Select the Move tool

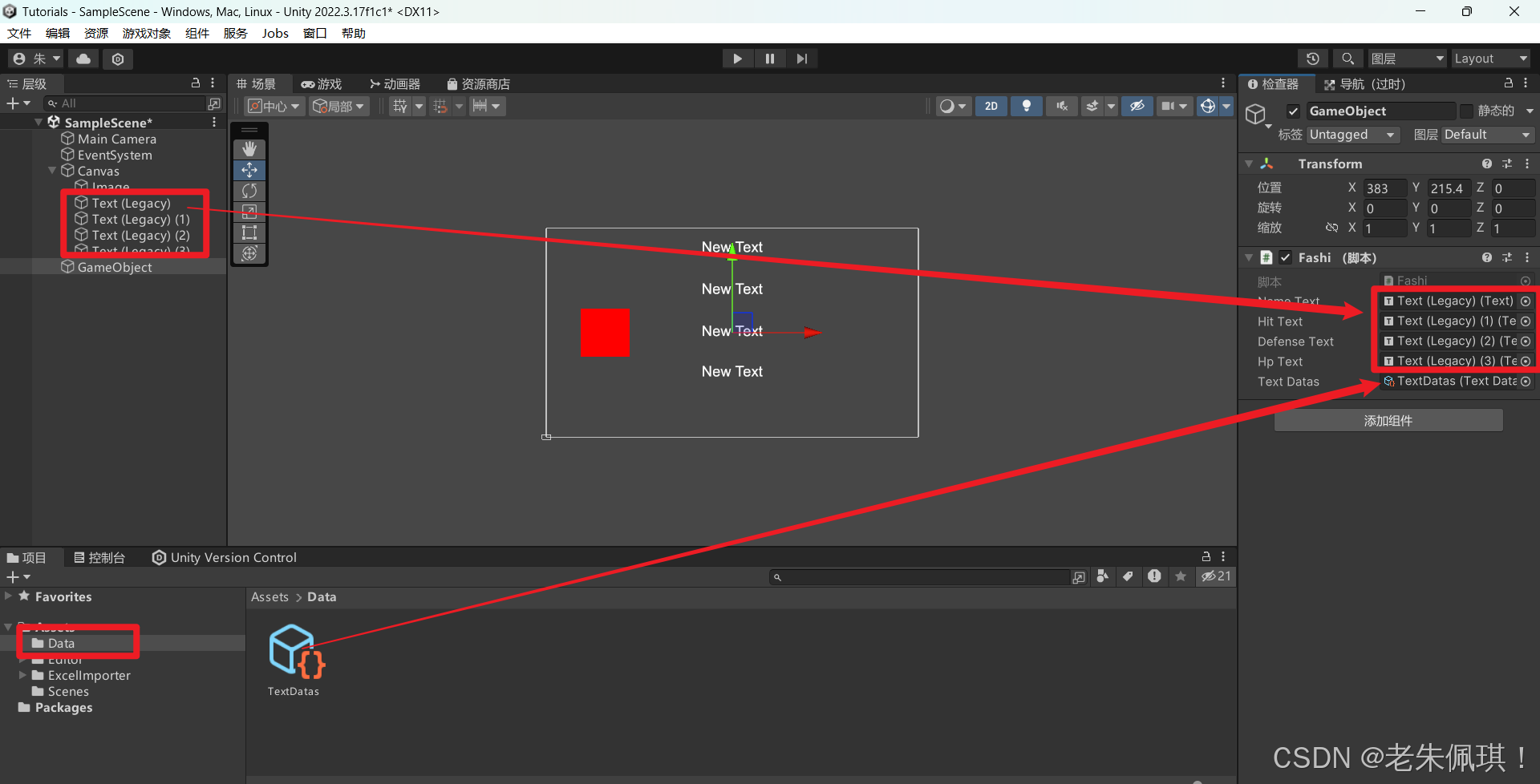pyautogui.click(x=249, y=170)
